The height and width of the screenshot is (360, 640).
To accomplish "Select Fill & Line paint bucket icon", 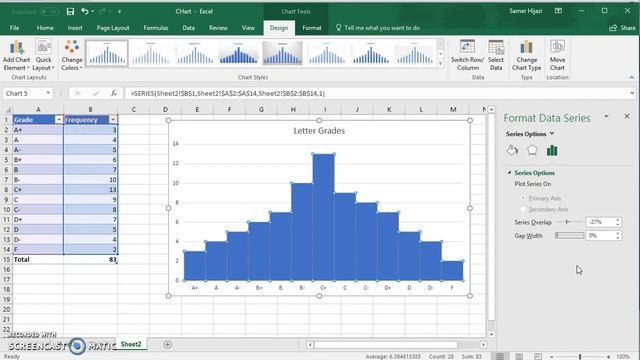I will (512, 151).
